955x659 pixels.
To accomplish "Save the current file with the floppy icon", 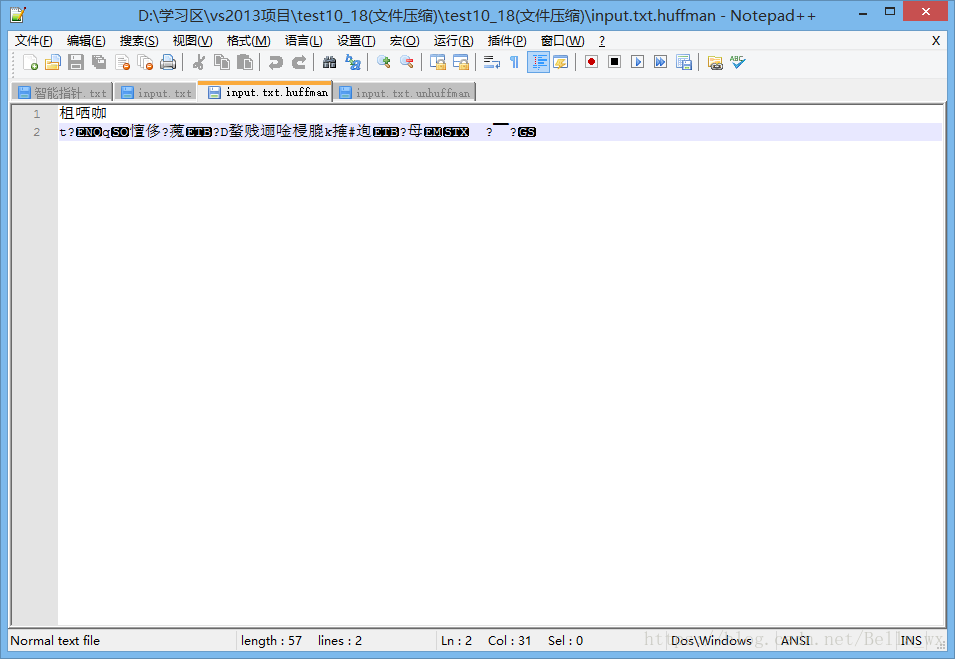I will pos(76,62).
